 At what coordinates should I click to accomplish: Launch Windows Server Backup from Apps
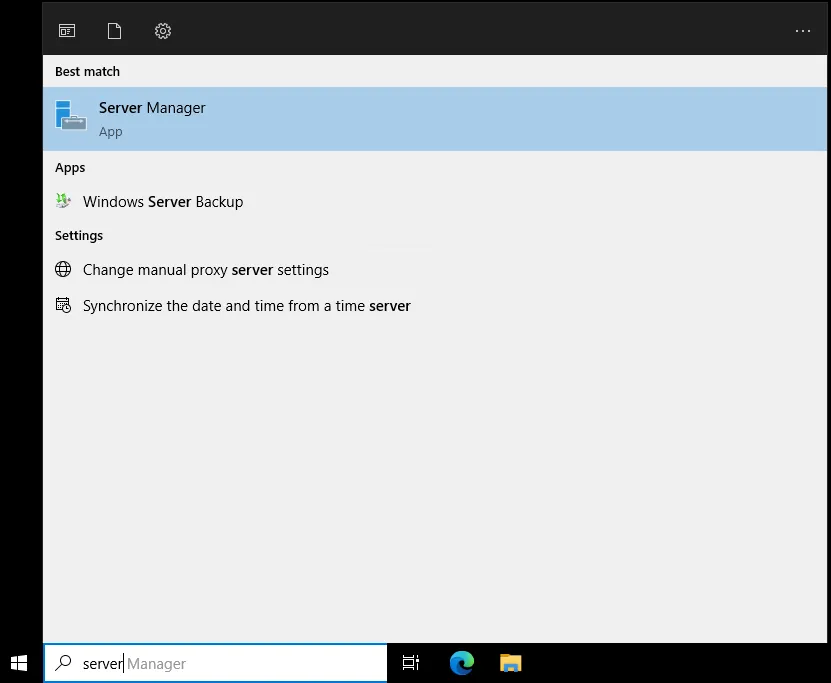pos(163,201)
